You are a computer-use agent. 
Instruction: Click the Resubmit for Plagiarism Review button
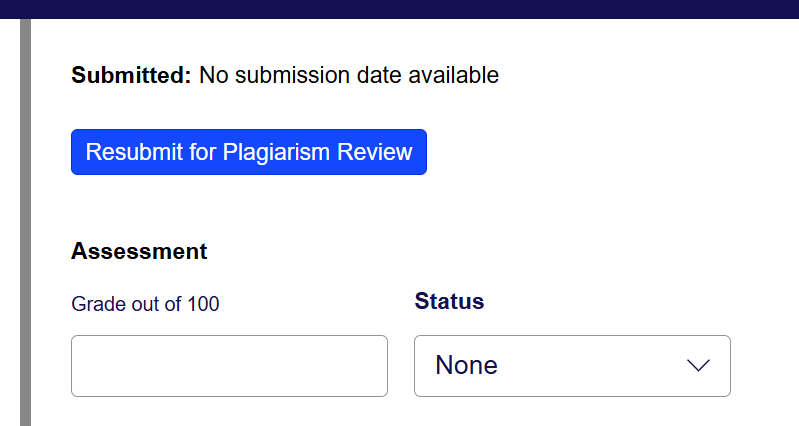tap(249, 152)
